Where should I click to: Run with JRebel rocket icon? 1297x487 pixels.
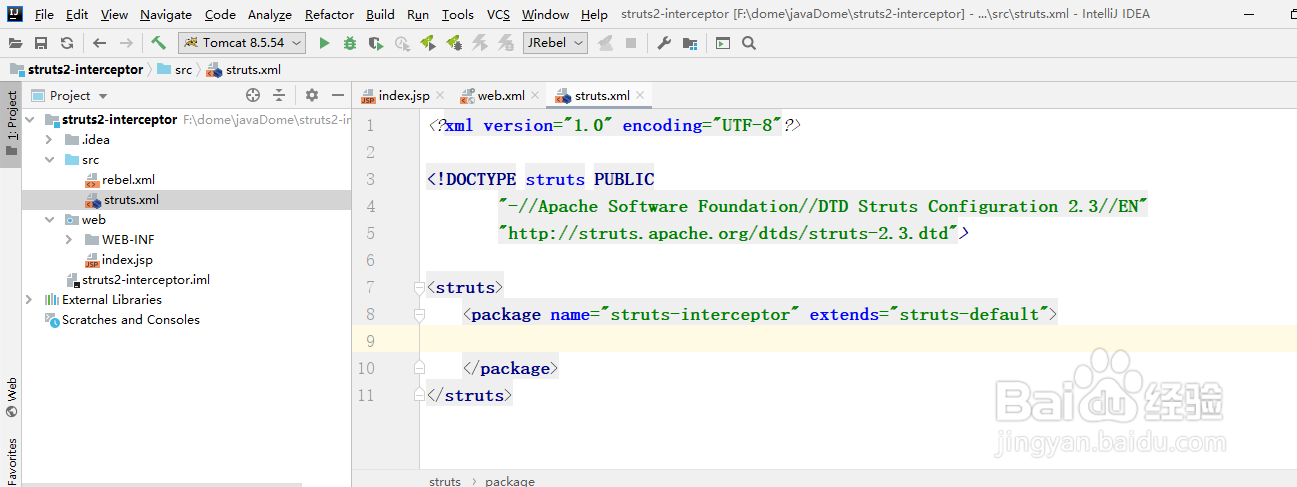(x=428, y=43)
